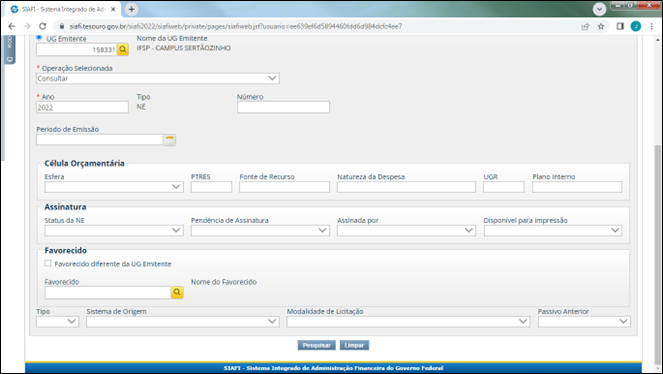
Task: Open the bottom Tipo dropdown
Action: (58, 322)
